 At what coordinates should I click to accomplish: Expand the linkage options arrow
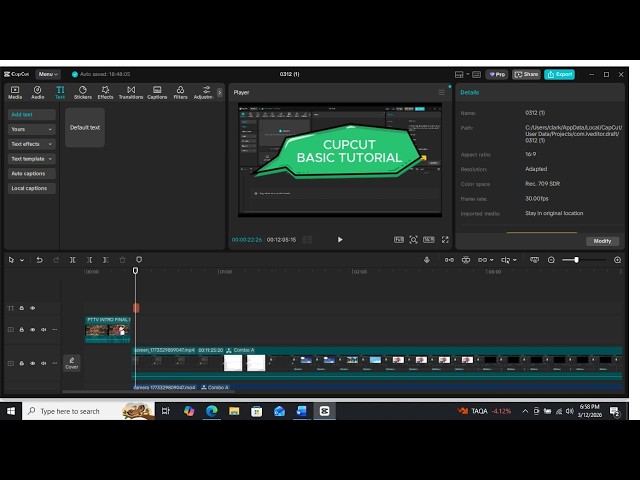[x=491, y=260]
